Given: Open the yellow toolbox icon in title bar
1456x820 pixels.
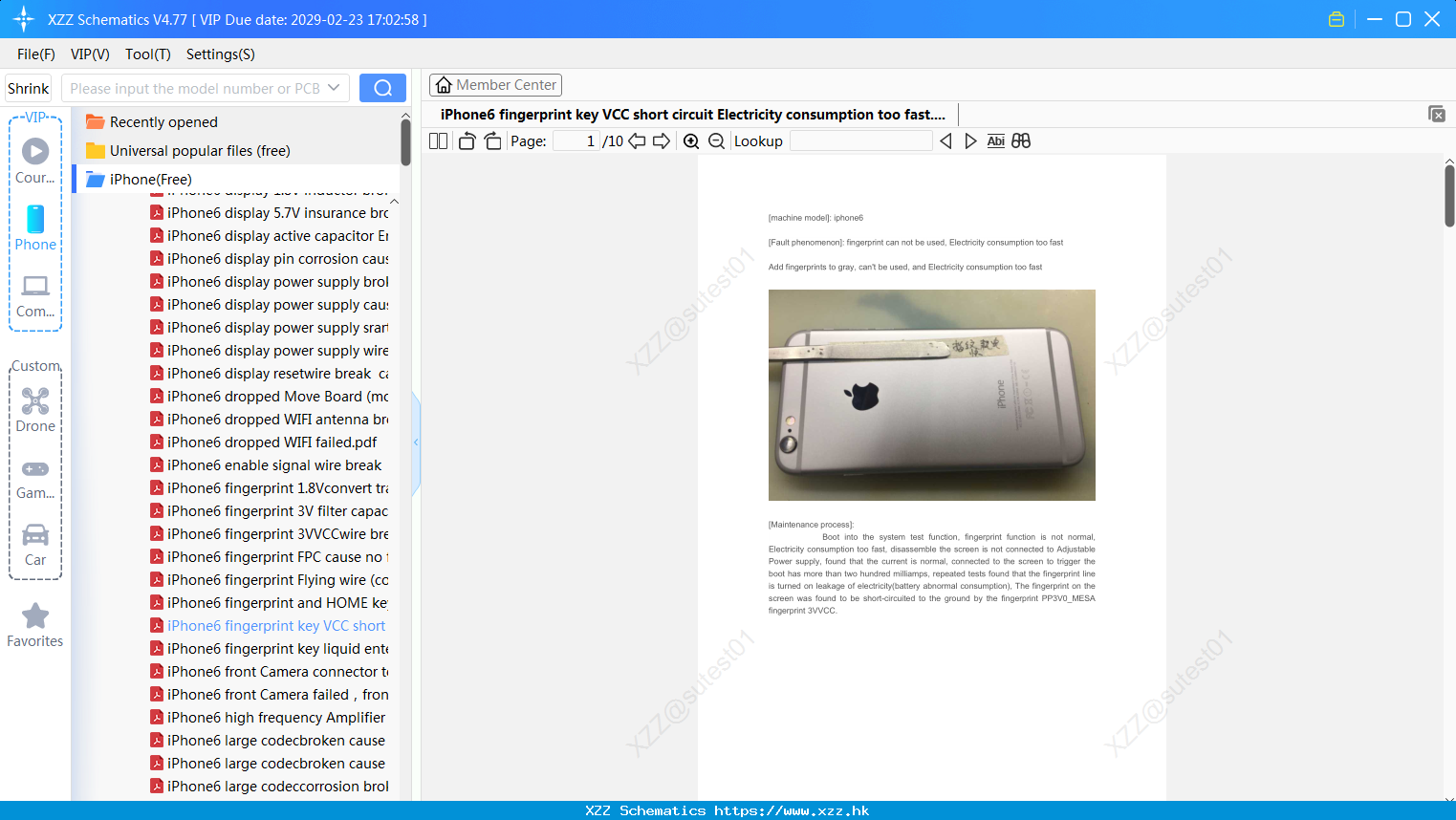Looking at the screenshot, I should (x=1336, y=19).
